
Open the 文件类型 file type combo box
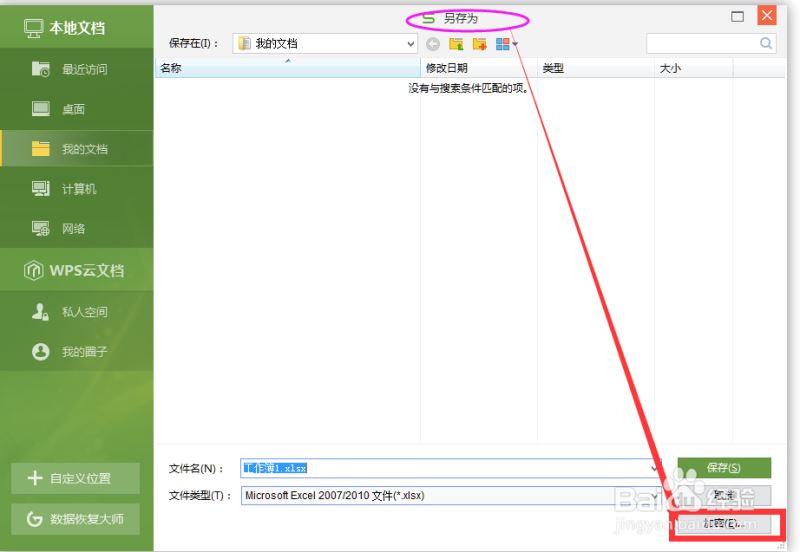(x=451, y=495)
